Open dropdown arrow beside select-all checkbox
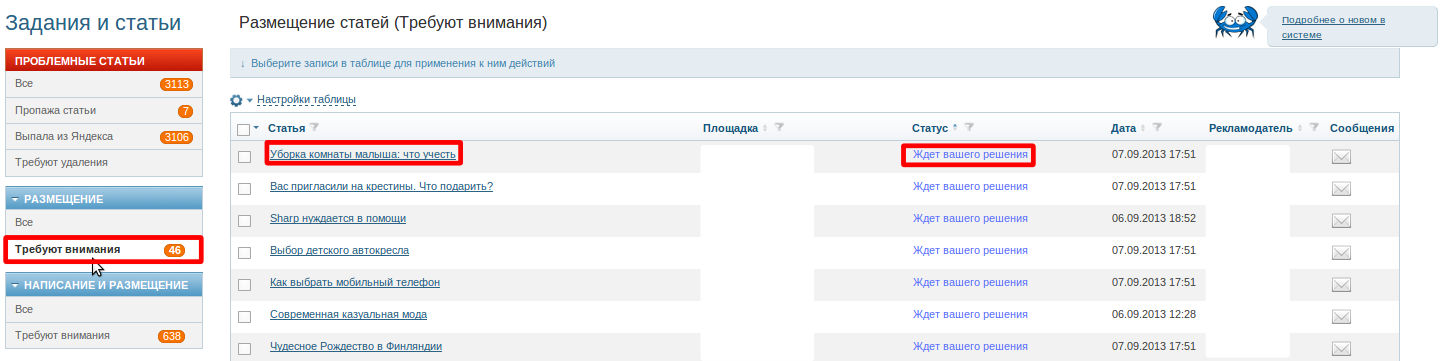The image size is (1441, 361). coord(256,128)
